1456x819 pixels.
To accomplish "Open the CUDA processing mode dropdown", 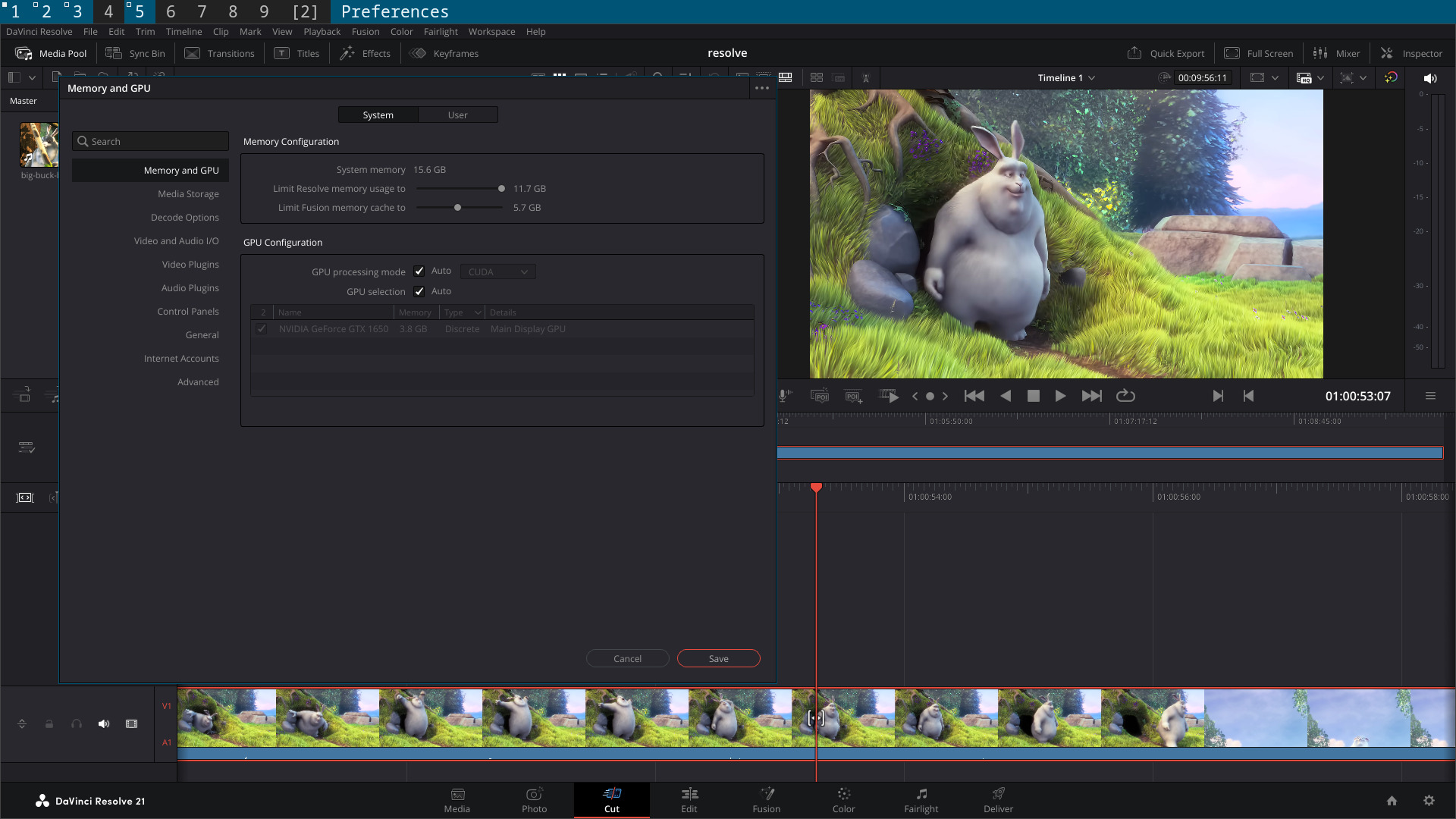I will click(x=497, y=271).
